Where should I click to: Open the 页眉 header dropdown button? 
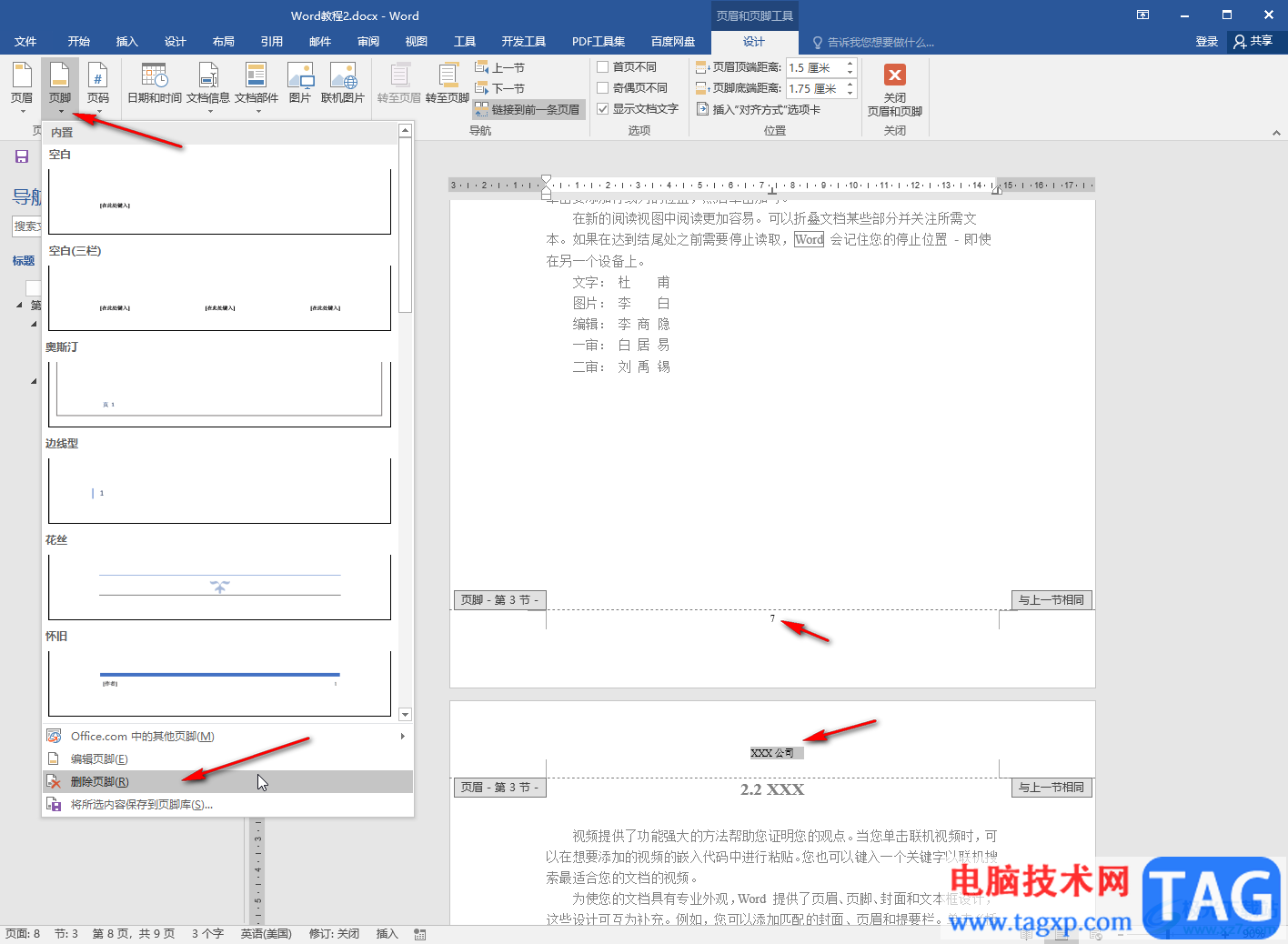pyautogui.click(x=22, y=87)
